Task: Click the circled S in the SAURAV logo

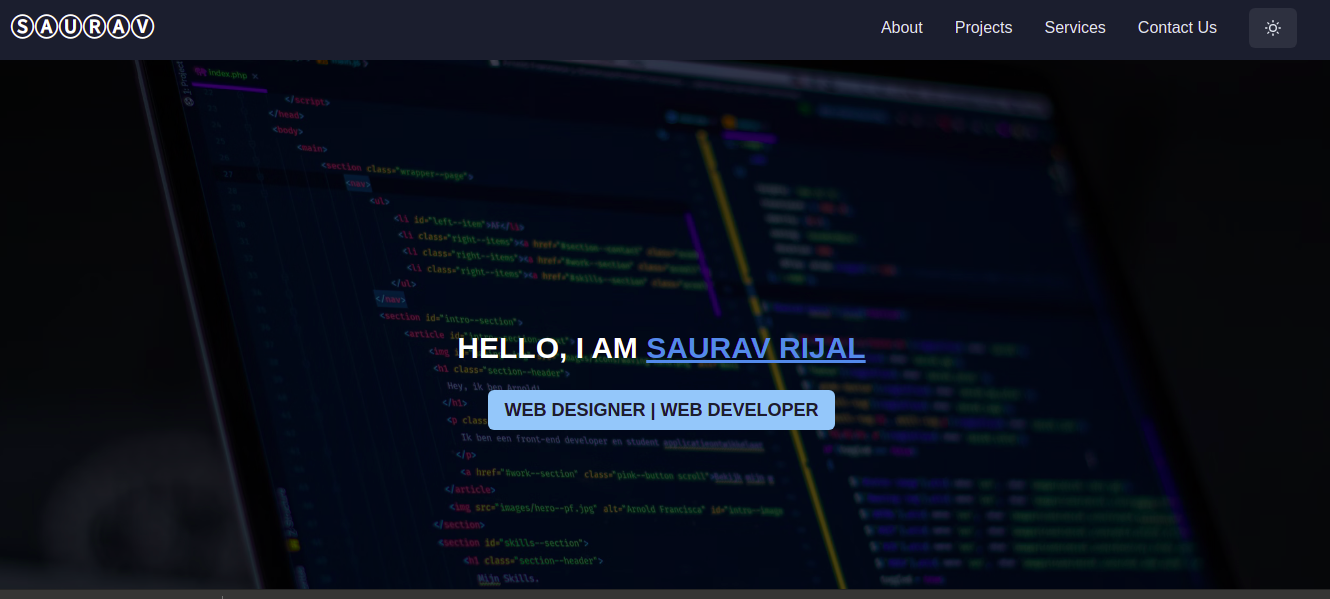Action: pyautogui.click(x=21, y=26)
